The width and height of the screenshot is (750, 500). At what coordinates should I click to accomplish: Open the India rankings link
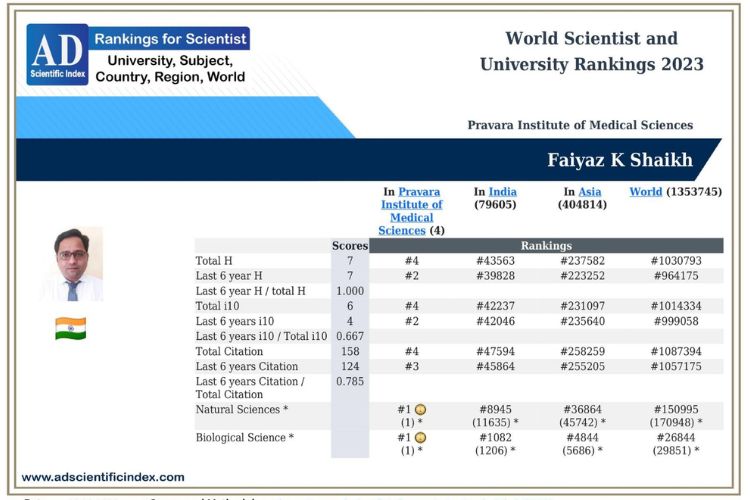(502, 192)
